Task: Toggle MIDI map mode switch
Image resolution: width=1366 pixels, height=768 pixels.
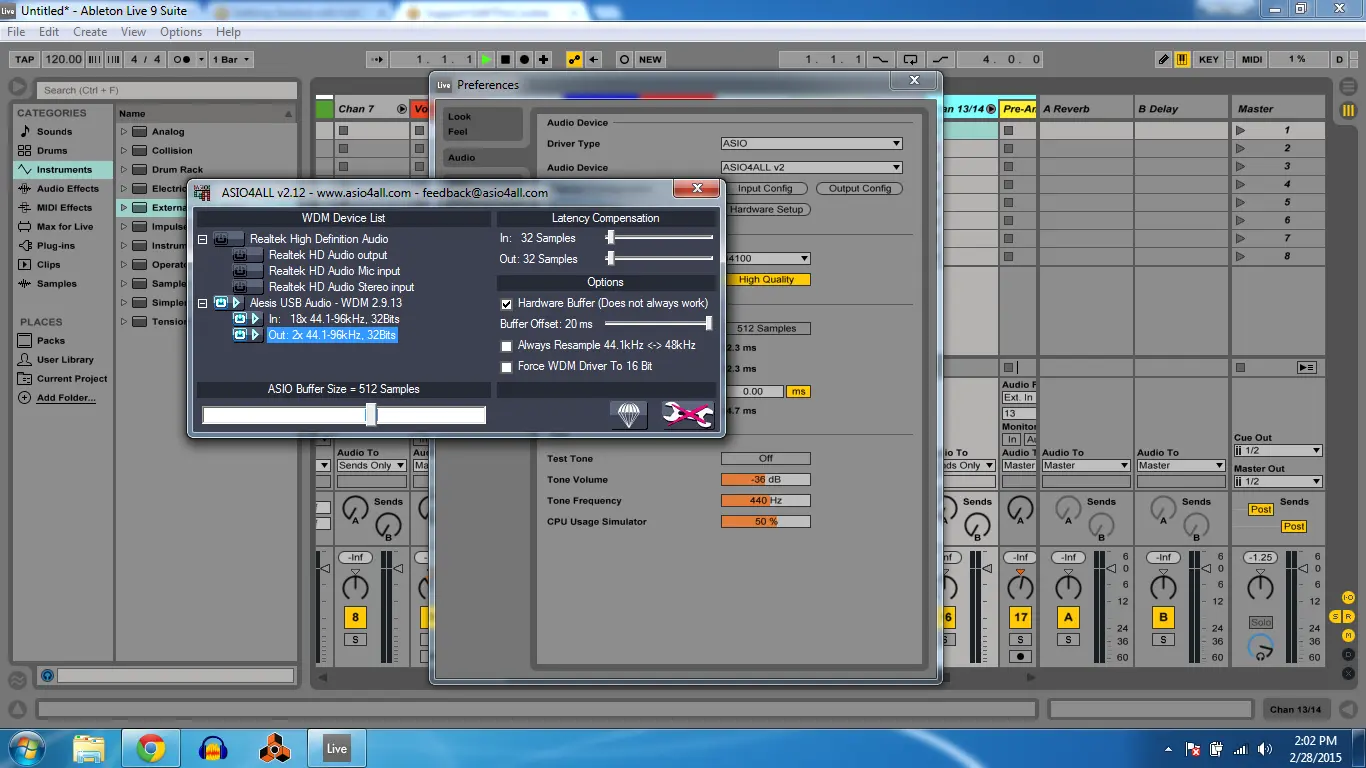Action: pos(1252,59)
